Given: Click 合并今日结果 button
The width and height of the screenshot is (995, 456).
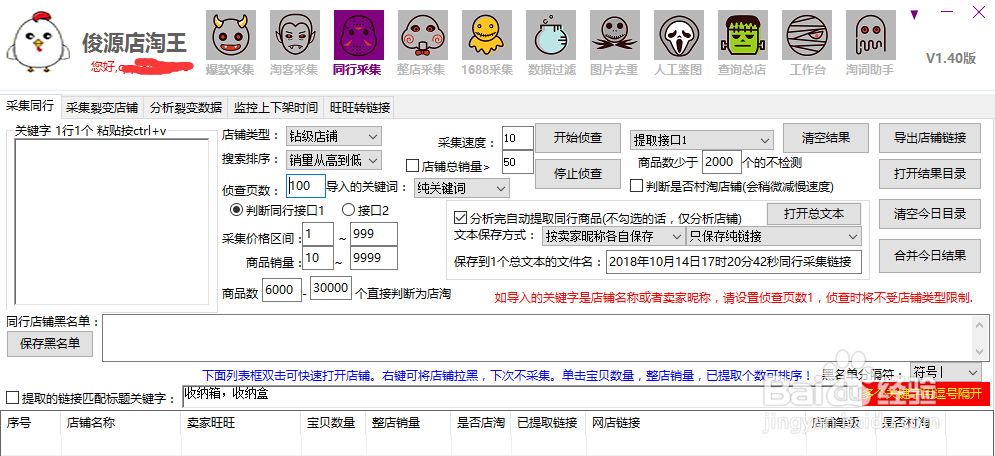Looking at the screenshot, I should click(x=930, y=256).
